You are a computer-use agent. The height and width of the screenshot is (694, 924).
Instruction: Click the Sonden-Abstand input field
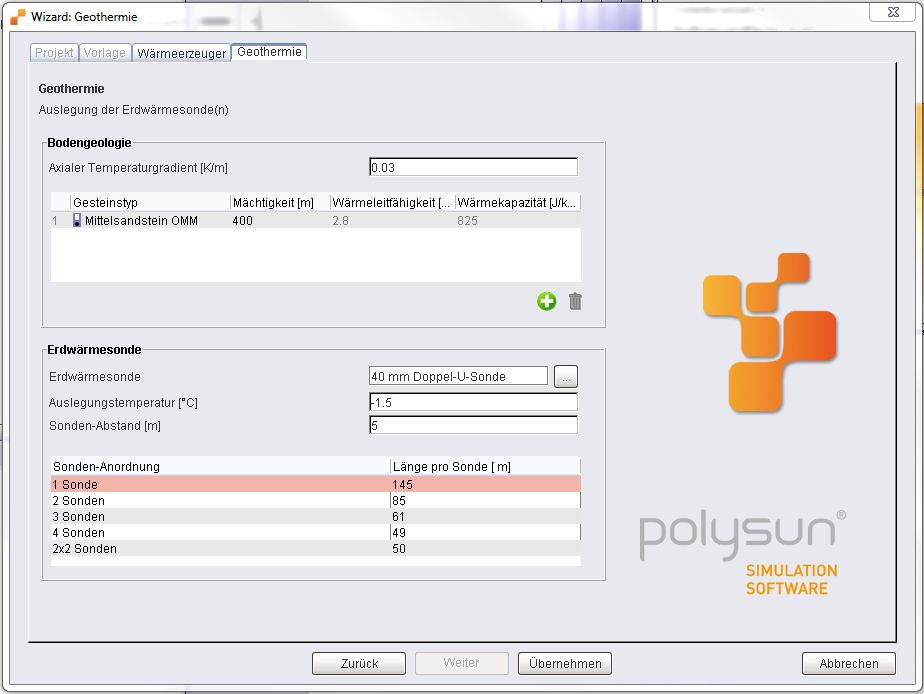click(473, 425)
